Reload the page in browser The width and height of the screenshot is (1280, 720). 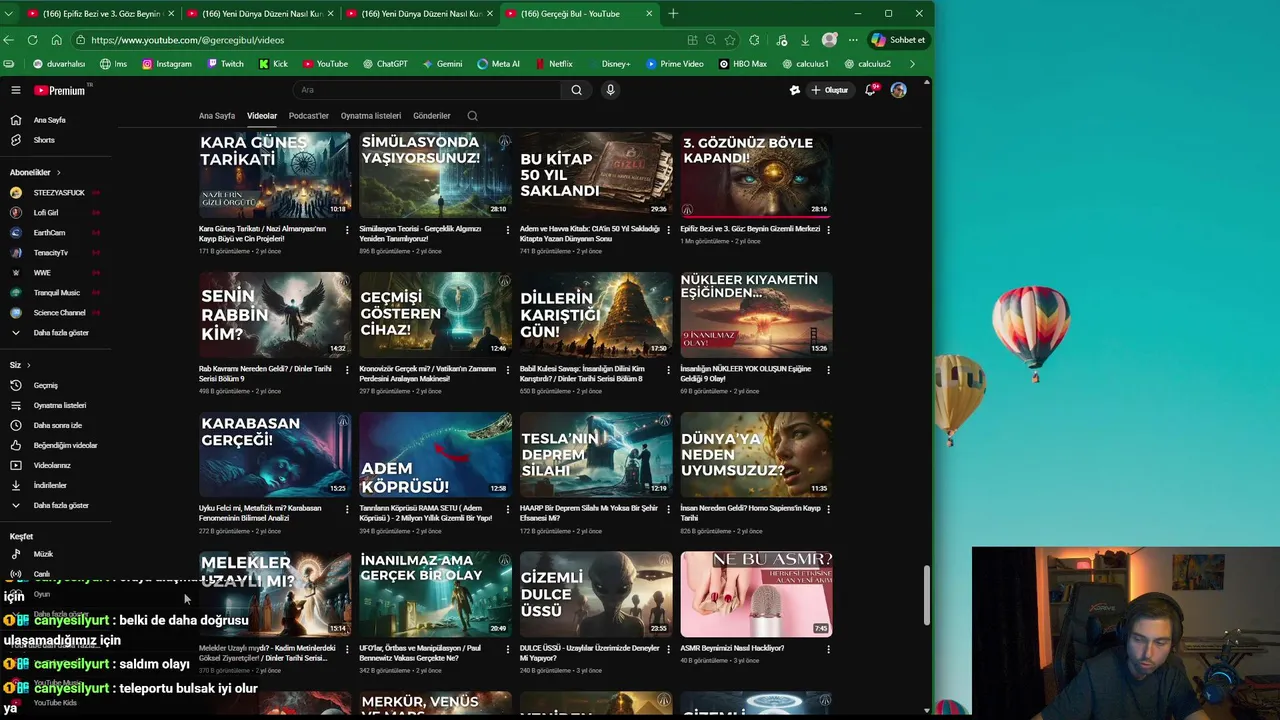[32, 40]
